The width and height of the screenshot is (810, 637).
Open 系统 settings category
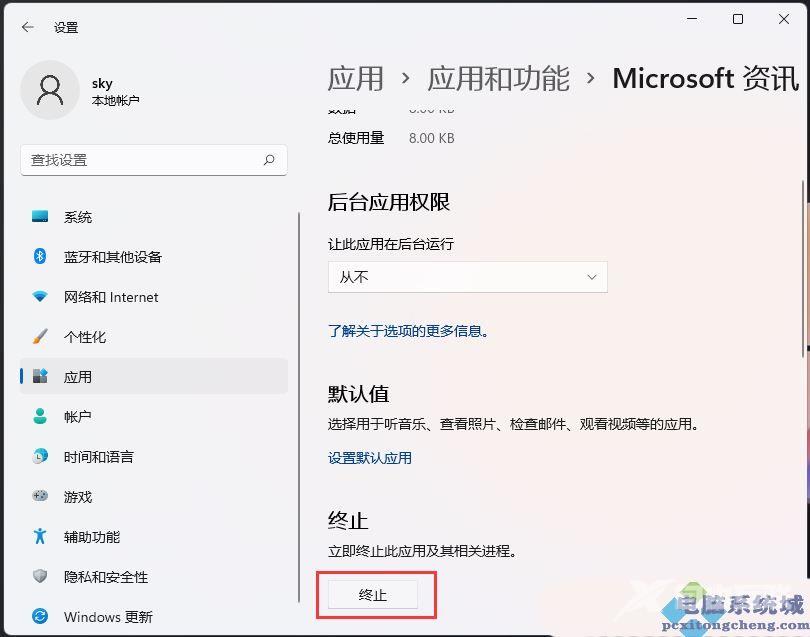pyautogui.click(x=153, y=216)
